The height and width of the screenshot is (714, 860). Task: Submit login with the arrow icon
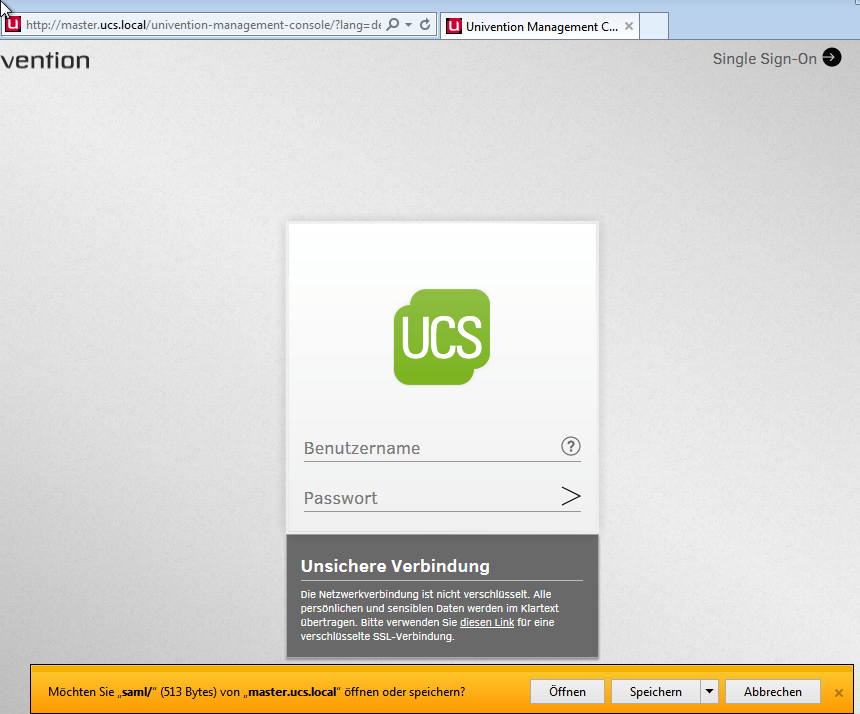571,497
